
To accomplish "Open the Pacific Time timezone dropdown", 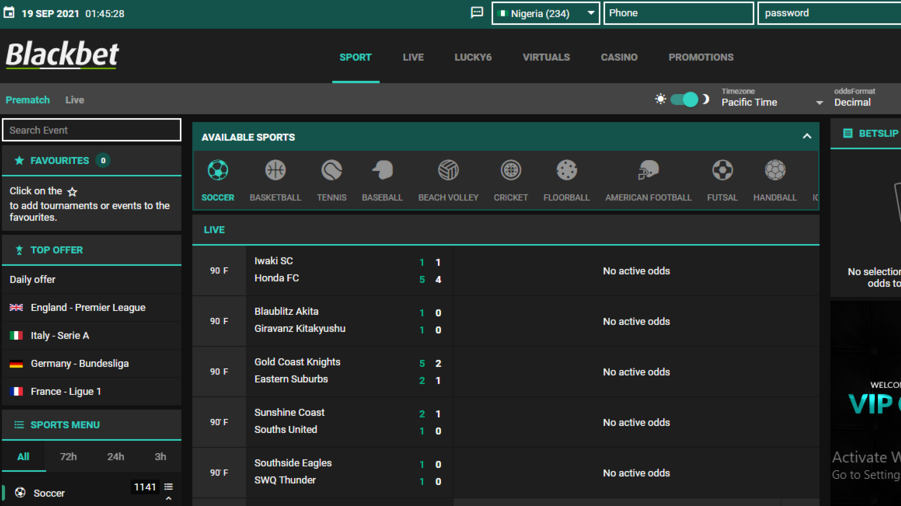I will 772,102.
